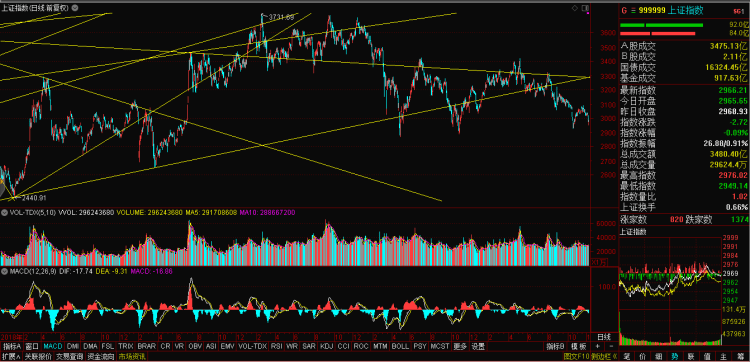Switch to the SAR indicator
Image resolution: width=750 pixels, height=362 pixels.
tap(309, 346)
